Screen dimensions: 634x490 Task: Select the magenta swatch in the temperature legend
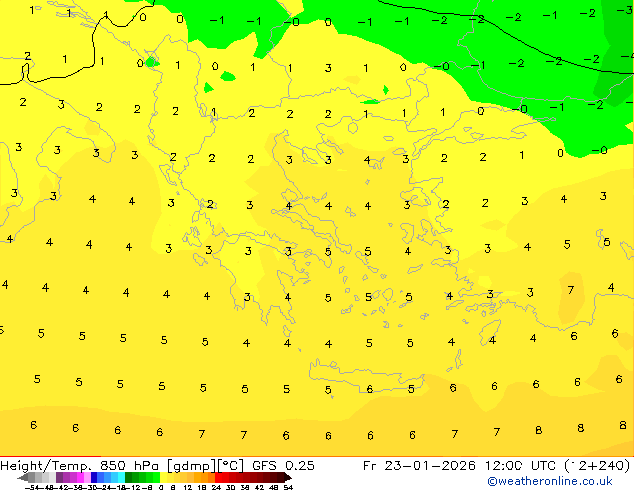point(80,477)
